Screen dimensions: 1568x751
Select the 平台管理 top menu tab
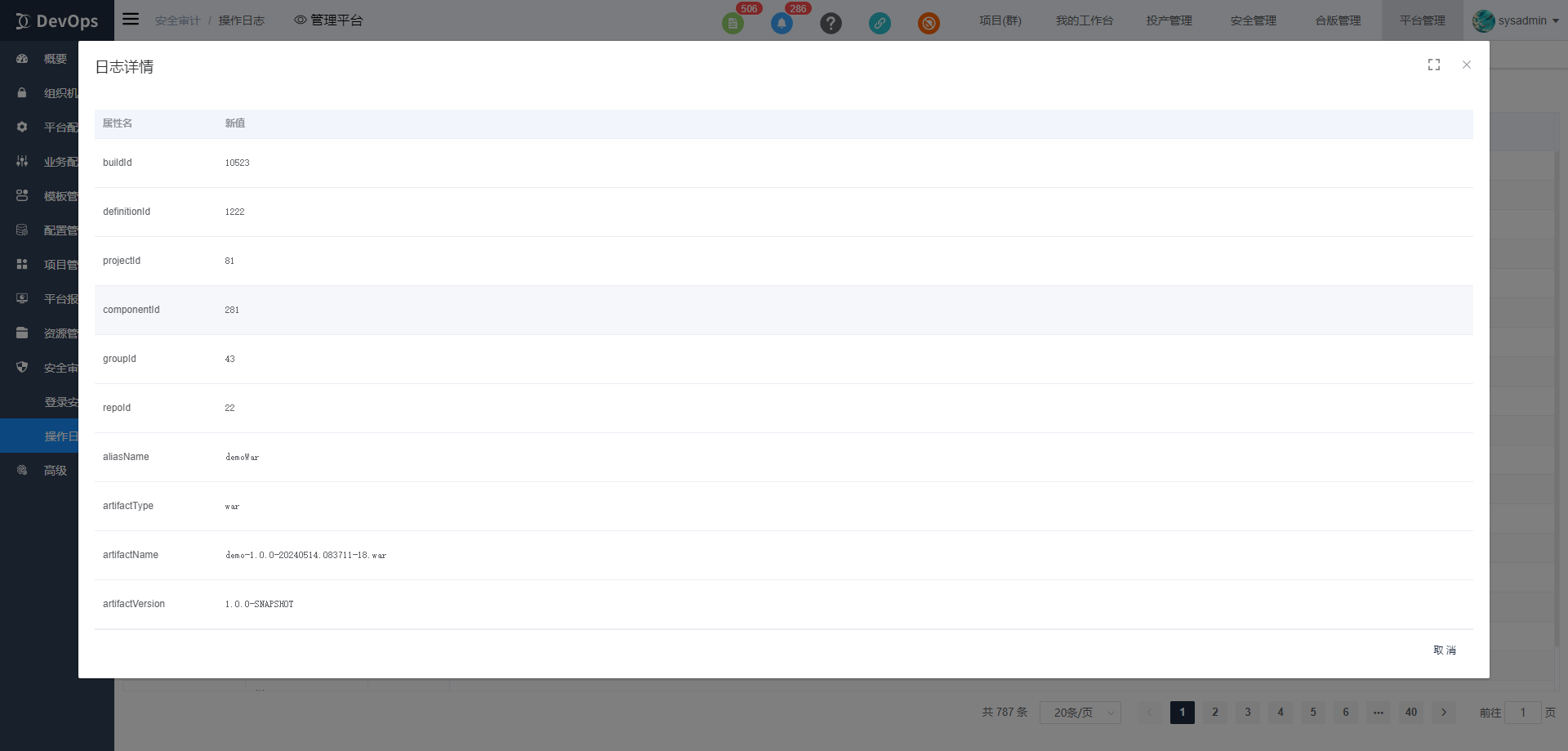[1422, 20]
